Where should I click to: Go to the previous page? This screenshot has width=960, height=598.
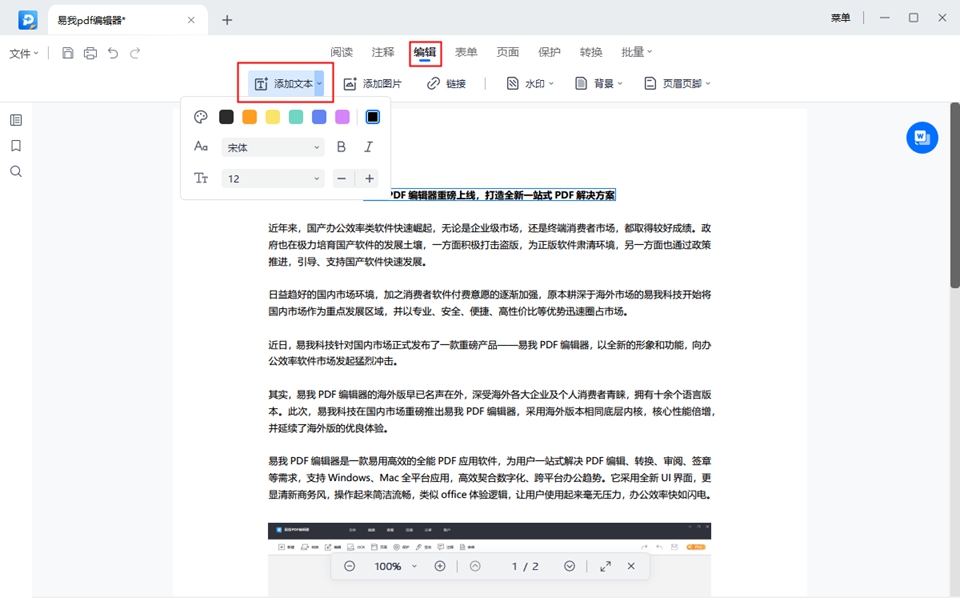[x=475, y=566]
